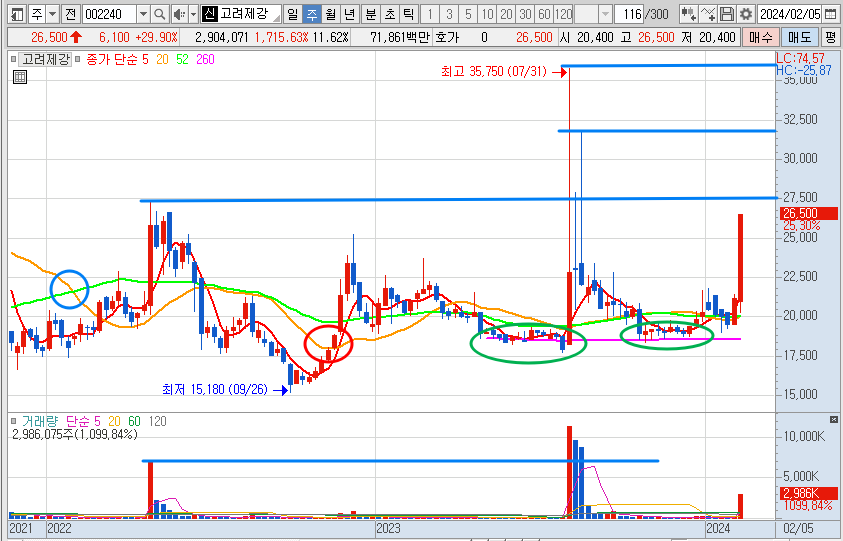Open the blank interval combo box dropdown
Image resolution: width=843 pixels, height=541 pixels.
click(605, 14)
